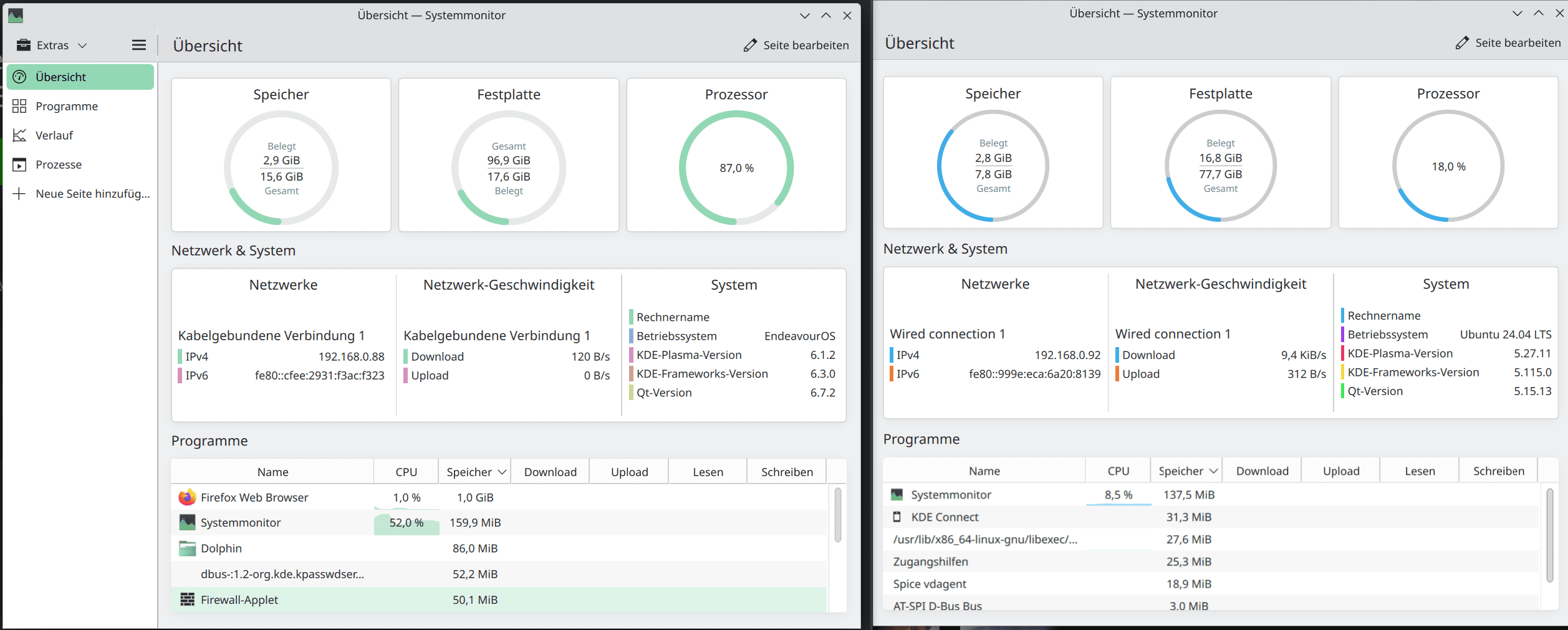
Task: Click the EndeavourOS Betriebssystem value
Action: click(800, 336)
